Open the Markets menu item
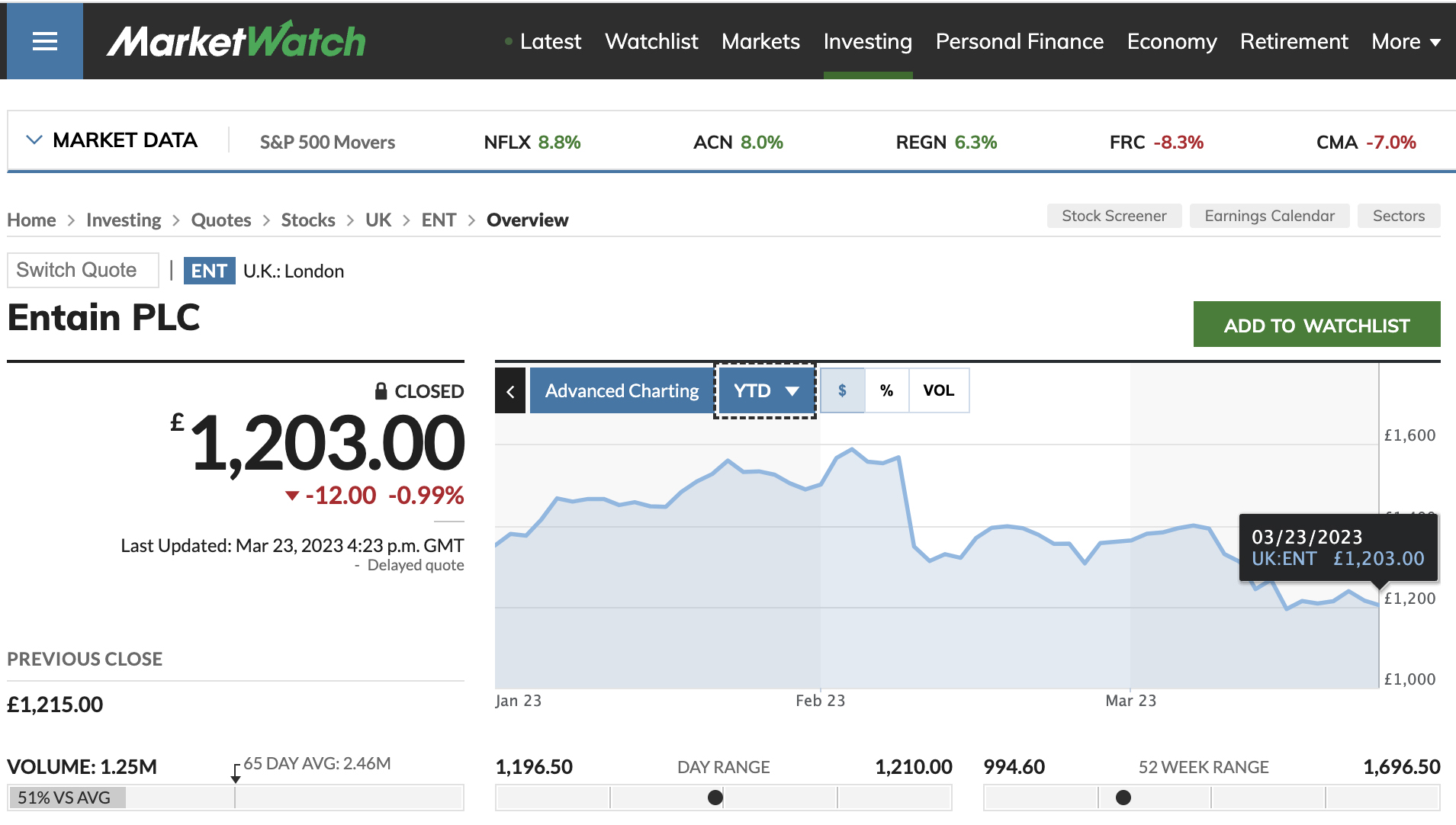 (760, 41)
